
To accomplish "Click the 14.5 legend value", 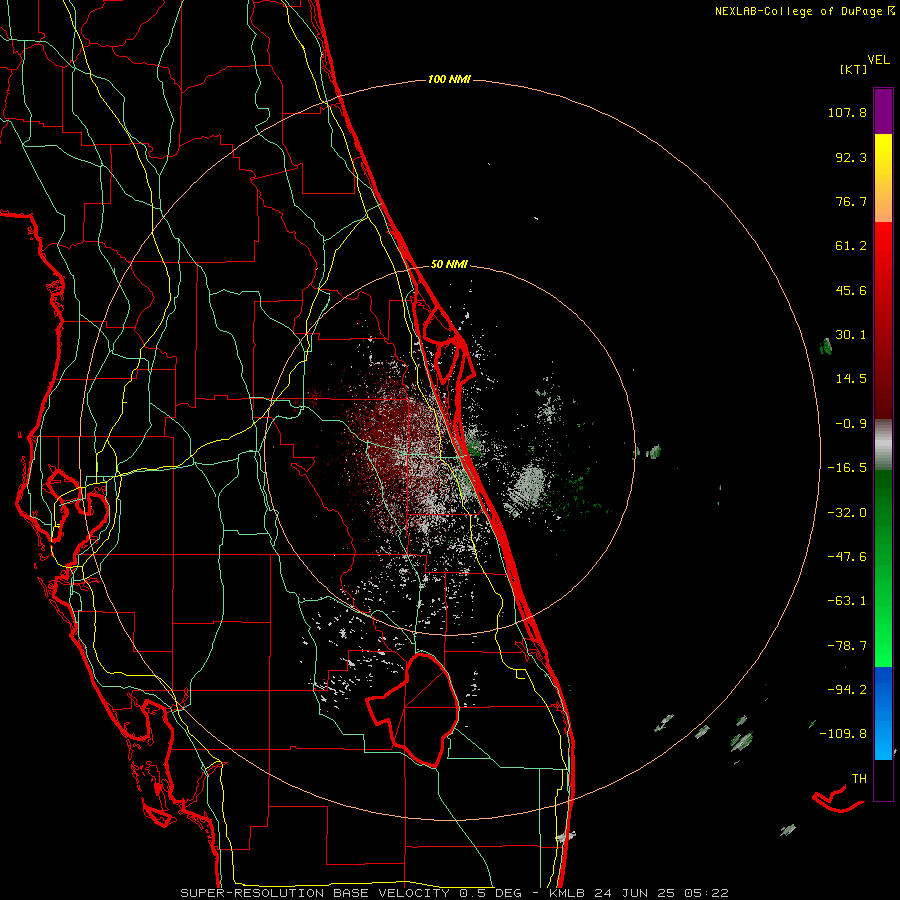I will click(x=851, y=379).
